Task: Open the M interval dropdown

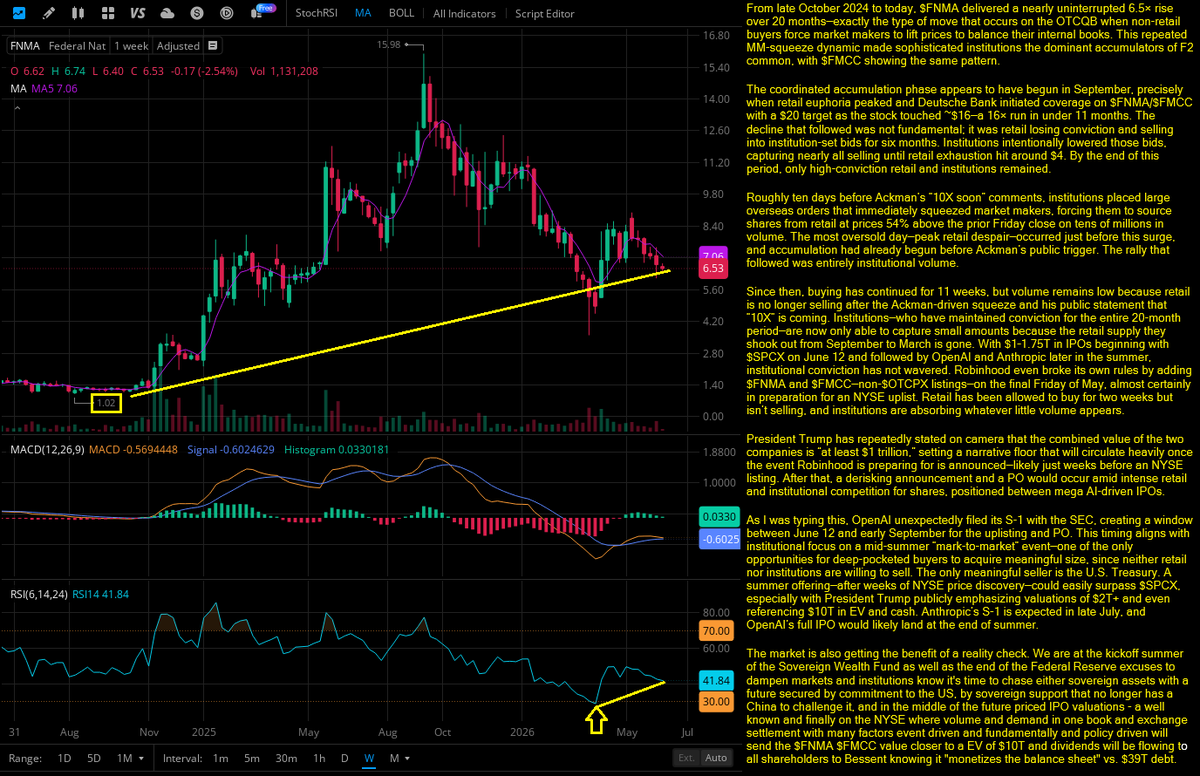Action: tap(399, 759)
